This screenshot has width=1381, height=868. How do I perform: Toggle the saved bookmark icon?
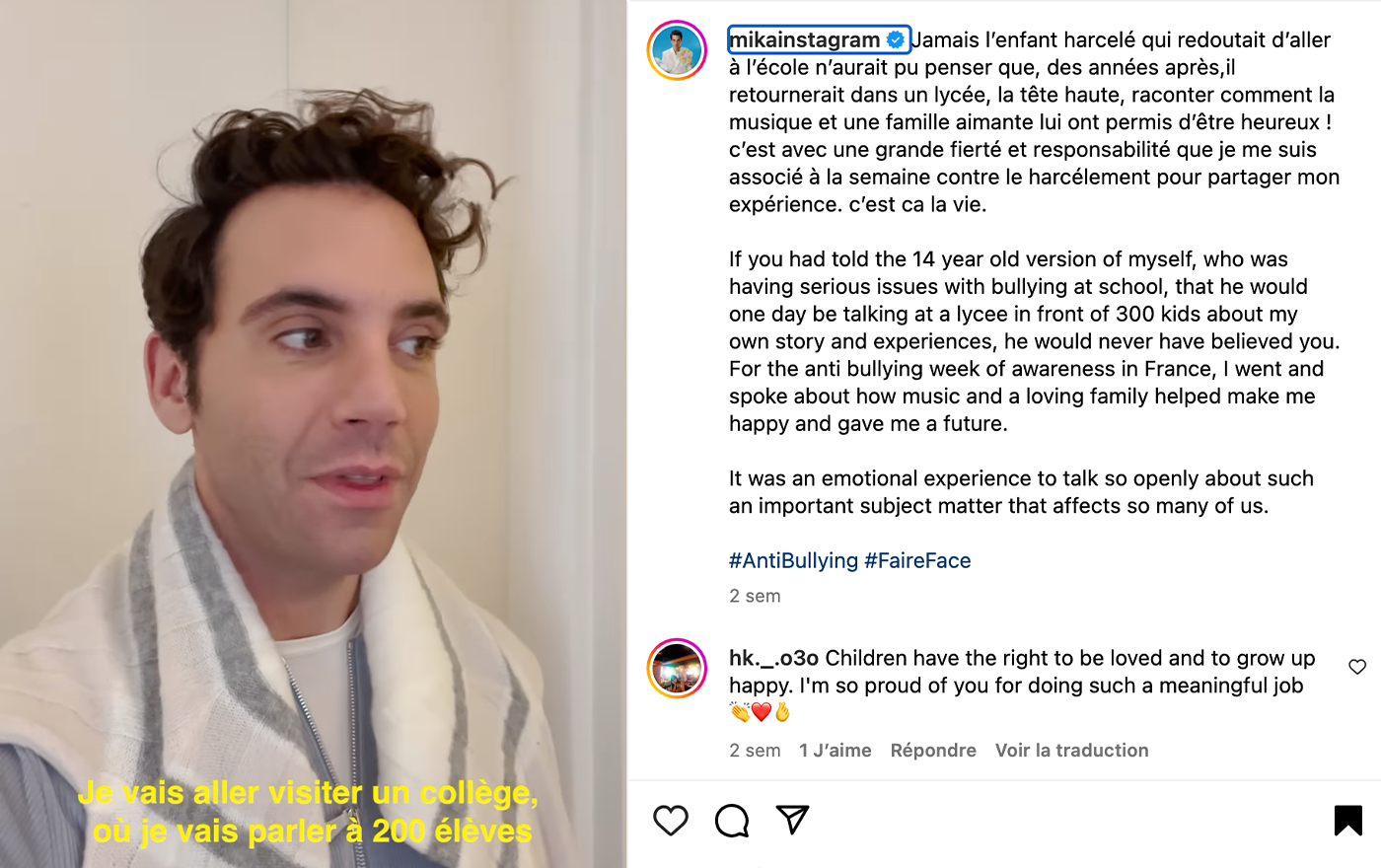(x=1348, y=820)
